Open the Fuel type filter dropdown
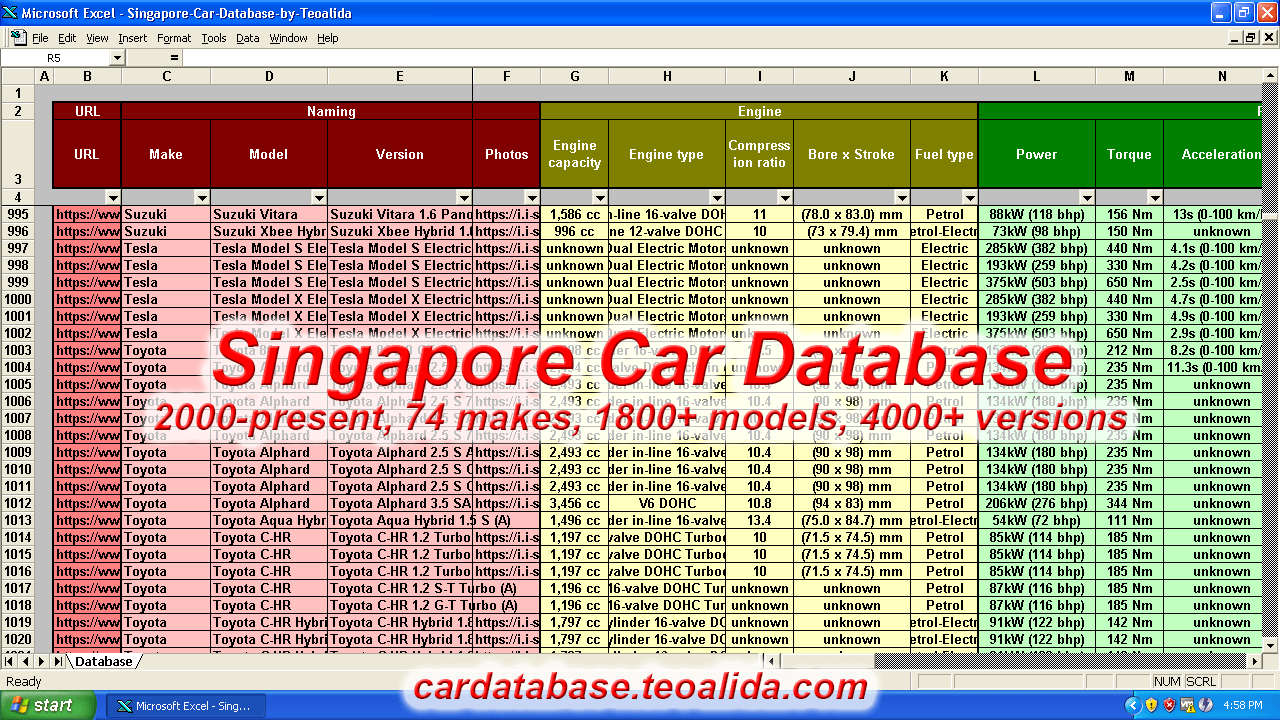Screen dimensions: 1280x720 [970, 198]
